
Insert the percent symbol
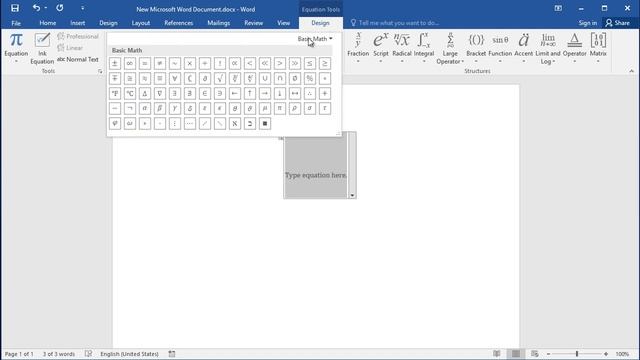[x=310, y=78]
